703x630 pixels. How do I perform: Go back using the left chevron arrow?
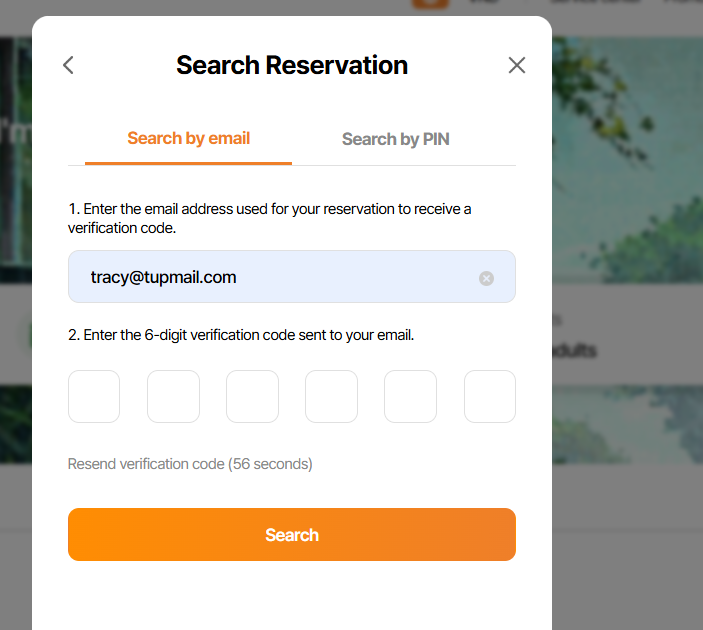(x=68, y=66)
